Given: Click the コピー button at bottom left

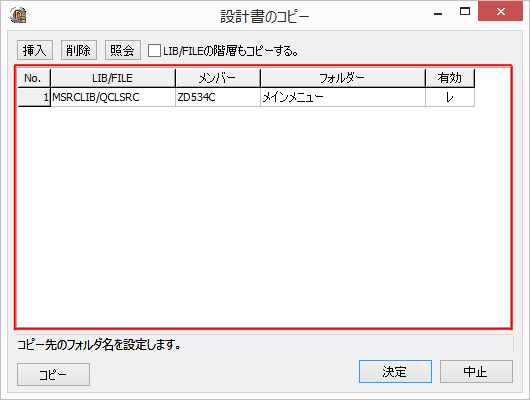Looking at the screenshot, I should click(x=53, y=375).
